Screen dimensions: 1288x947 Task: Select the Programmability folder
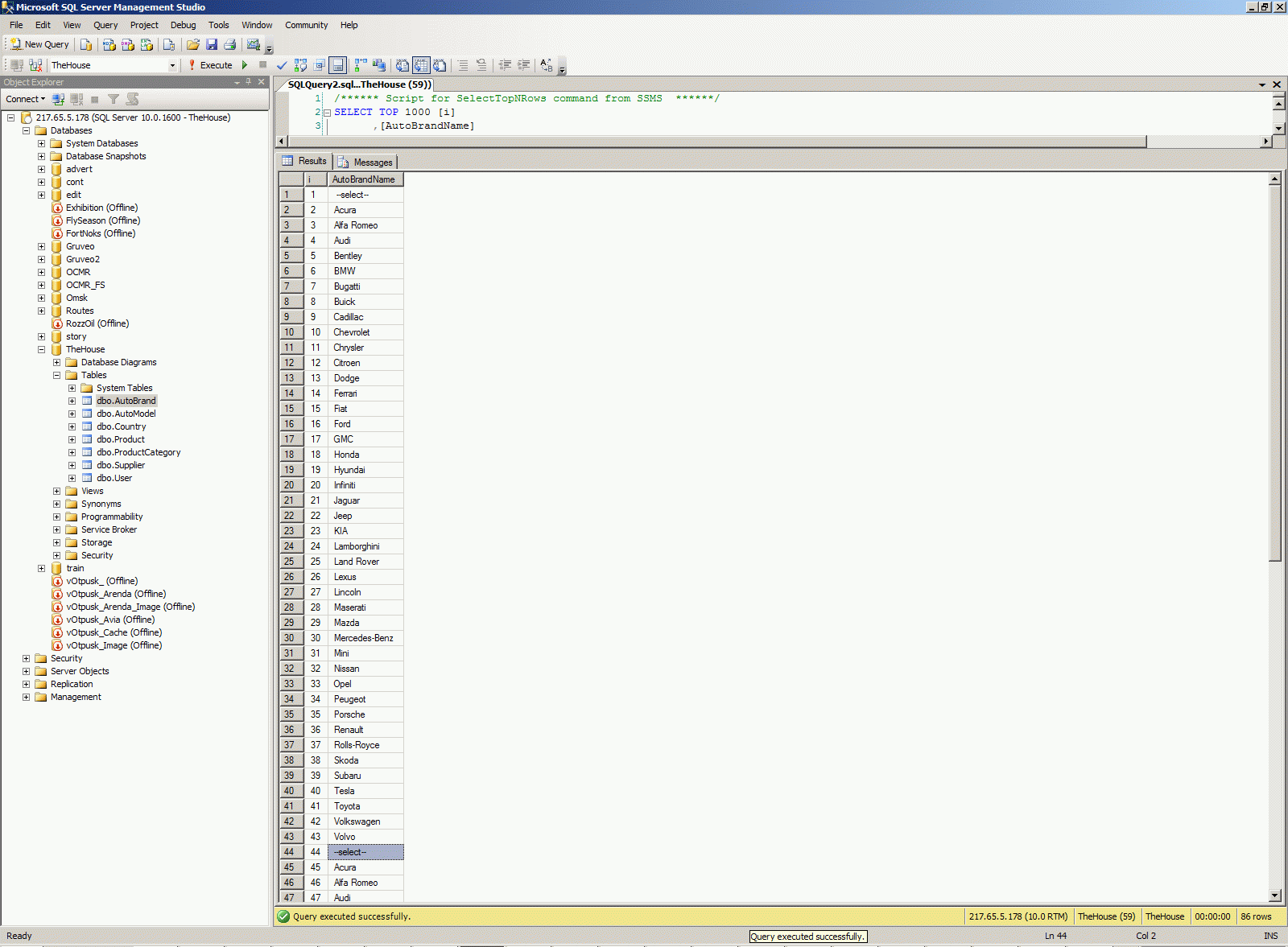click(112, 517)
